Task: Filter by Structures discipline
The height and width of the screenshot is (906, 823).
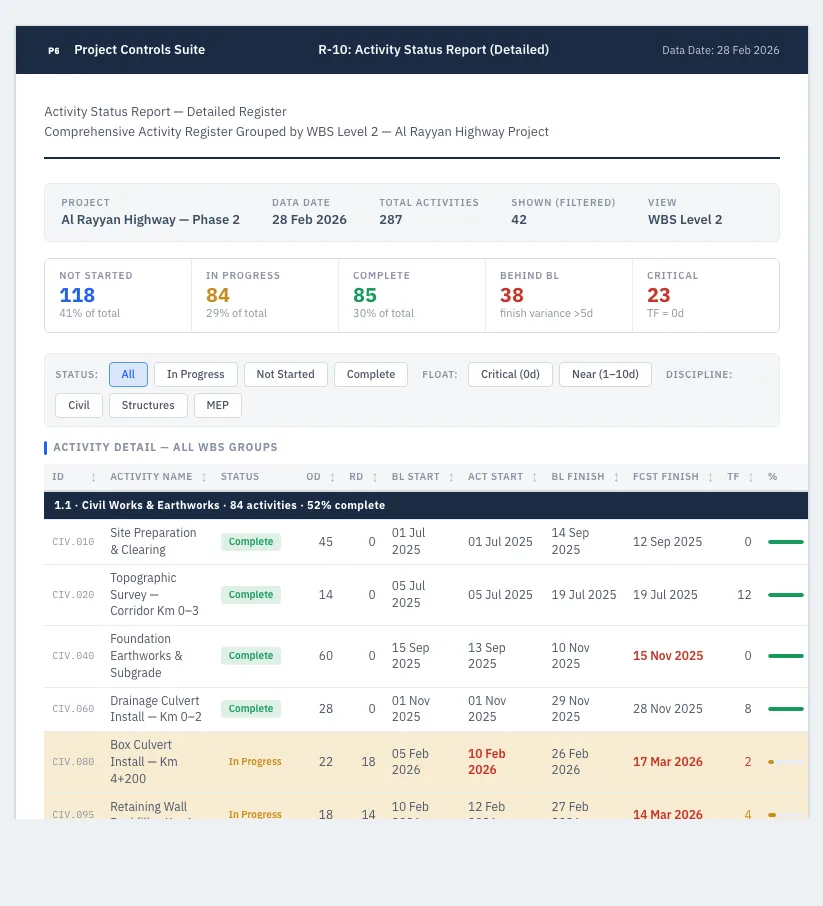Action: pos(148,406)
